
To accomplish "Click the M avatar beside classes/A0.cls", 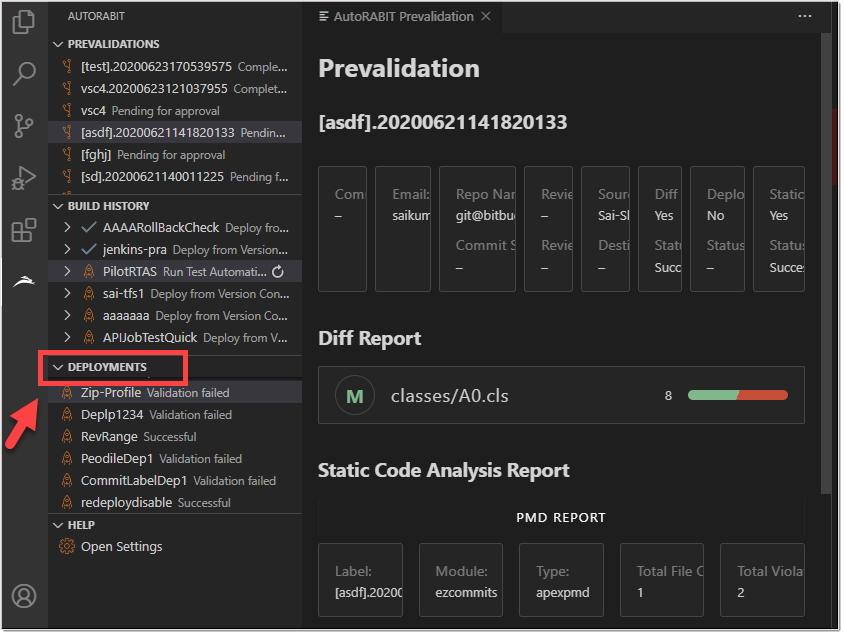I will tap(355, 395).
